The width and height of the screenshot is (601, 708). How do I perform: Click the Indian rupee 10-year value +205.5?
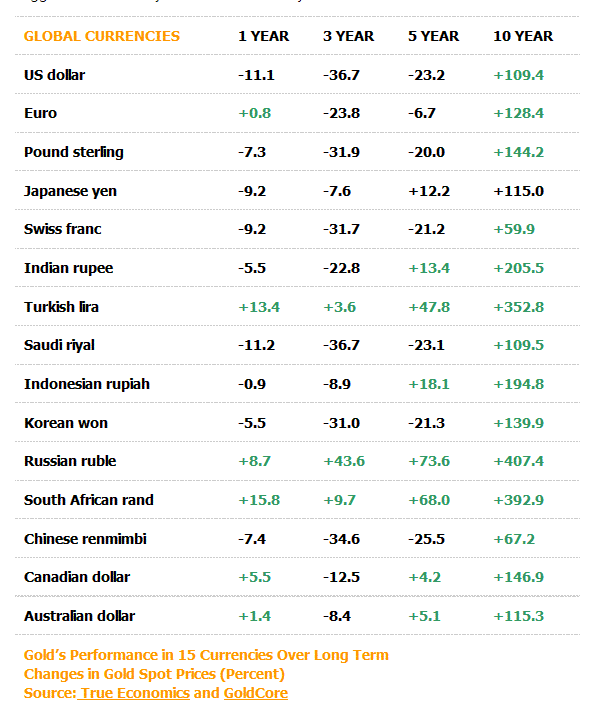(518, 268)
